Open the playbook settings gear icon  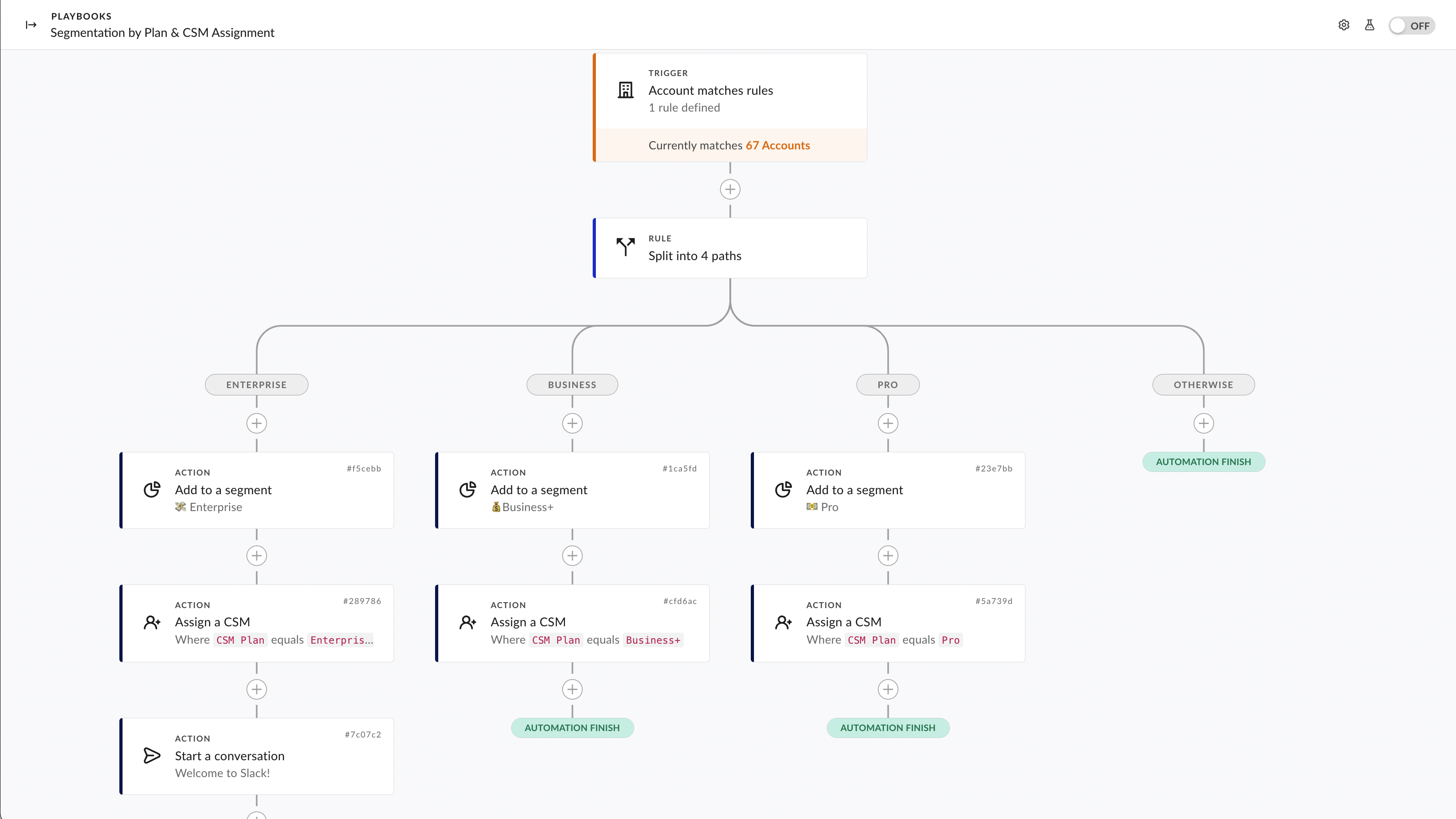pos(1344,25)
